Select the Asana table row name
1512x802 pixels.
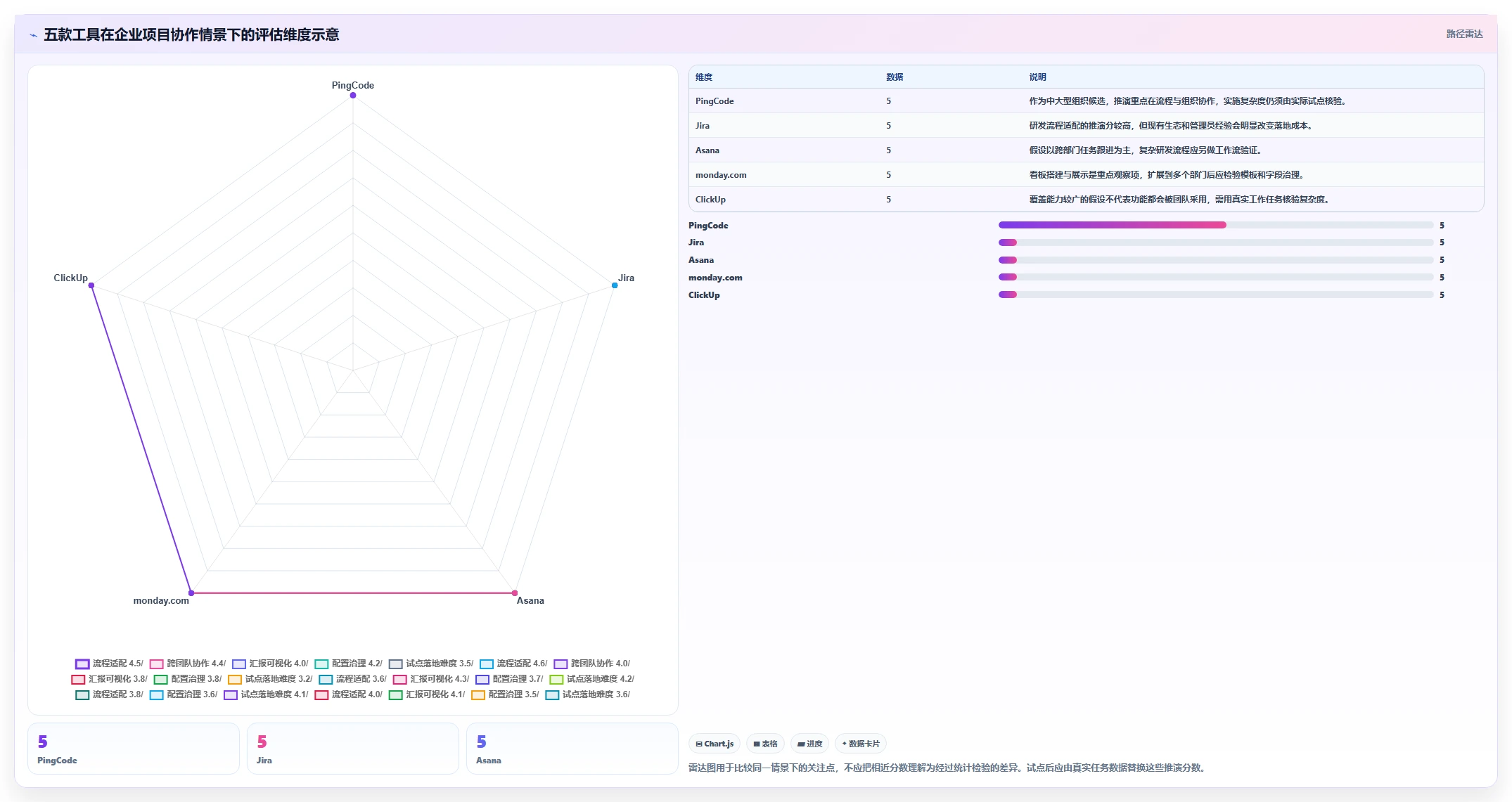[707, 150]
